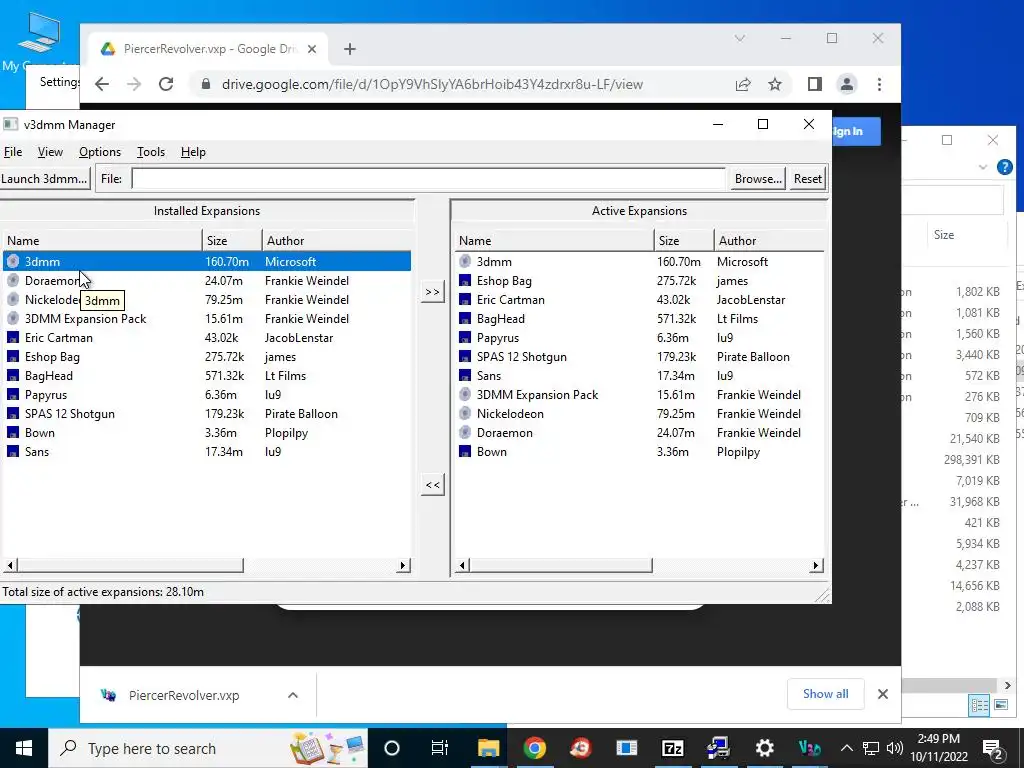This screenshot has height=768, width=1024.
Task: Click the 3DMM Expansion Pack disc icon in Installed list
Action: (12, 319)
